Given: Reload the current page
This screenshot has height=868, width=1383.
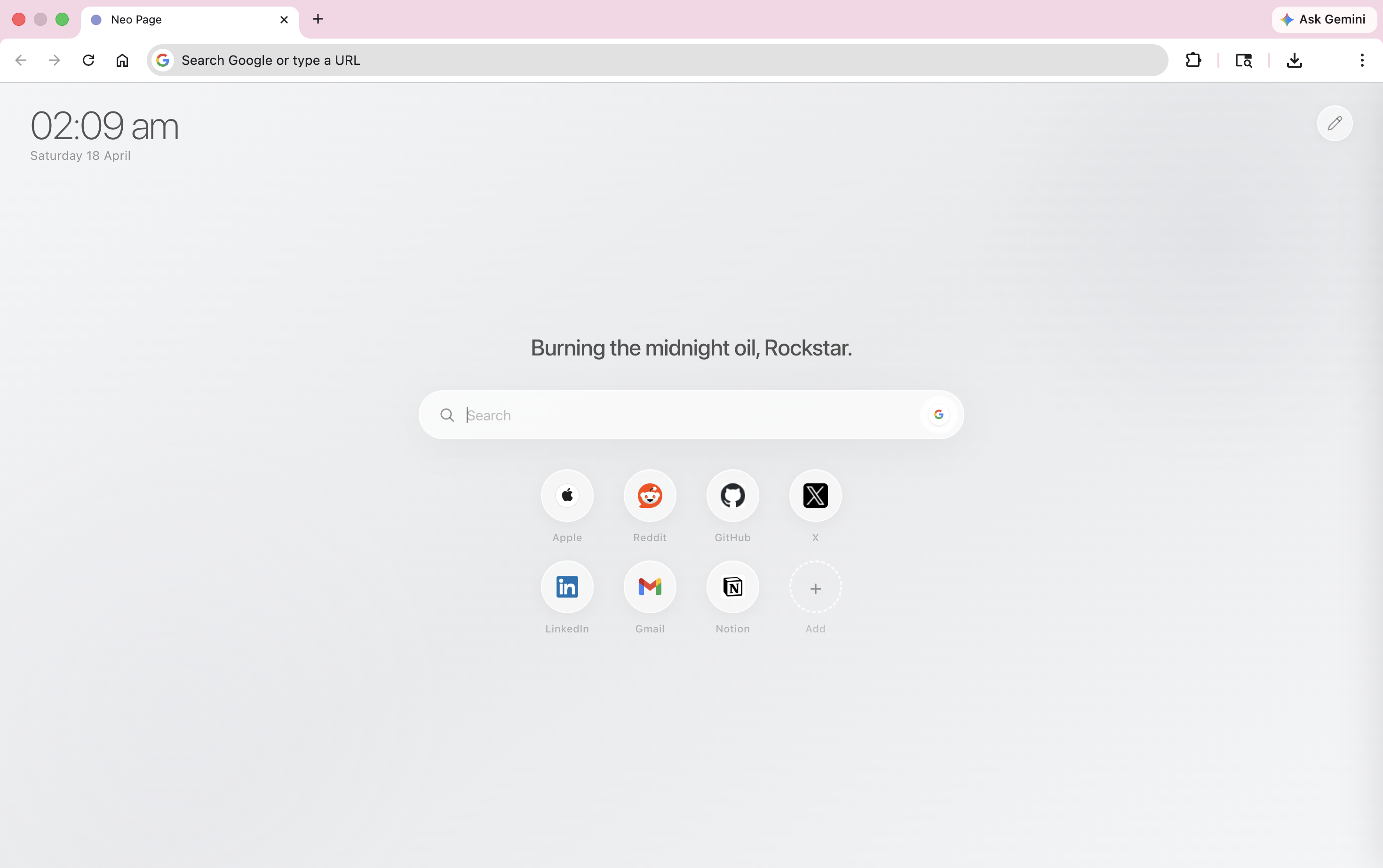Looking at the screenshot, I should [x=88, y=60].
